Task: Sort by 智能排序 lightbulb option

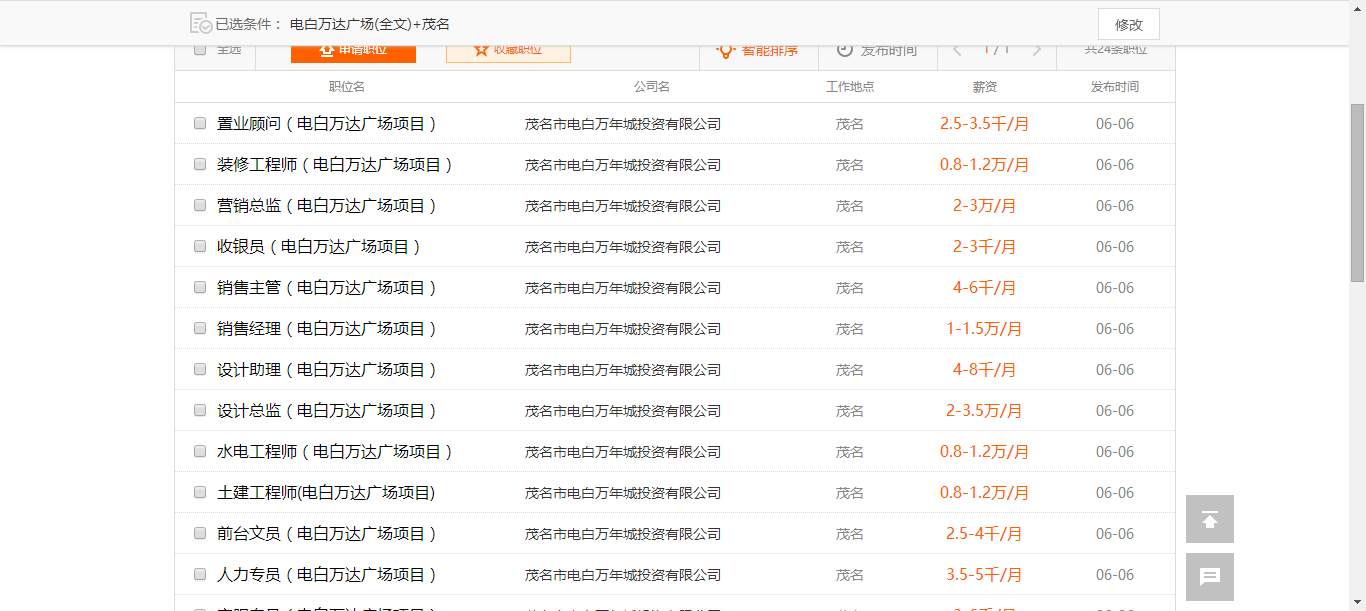Action: [x=757, y=51]
